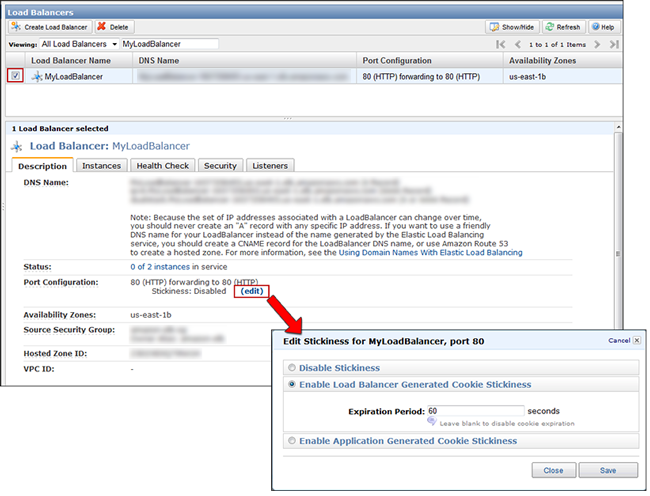Image resolution: width=650 pixels, height=496 pixels.
Task: Select MyLoadBalancer name in table
Action: pos(73,77)
